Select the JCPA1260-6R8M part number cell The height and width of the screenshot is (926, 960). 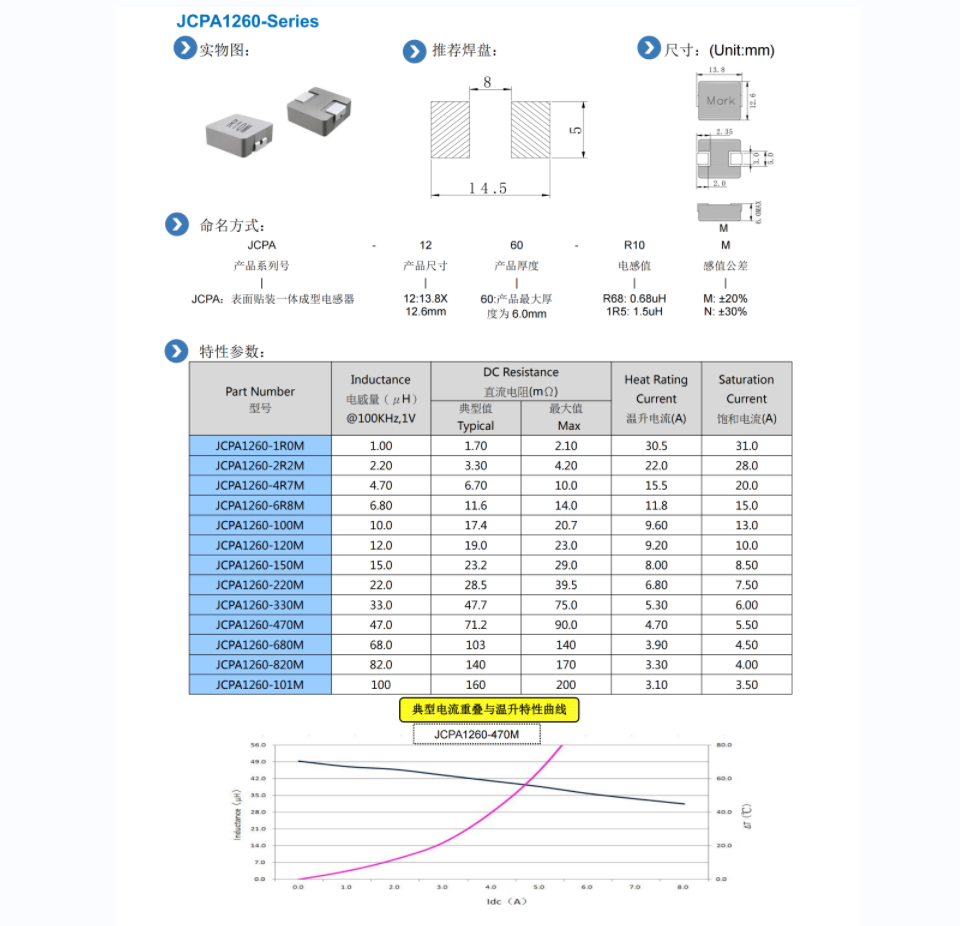click(260, 506)
